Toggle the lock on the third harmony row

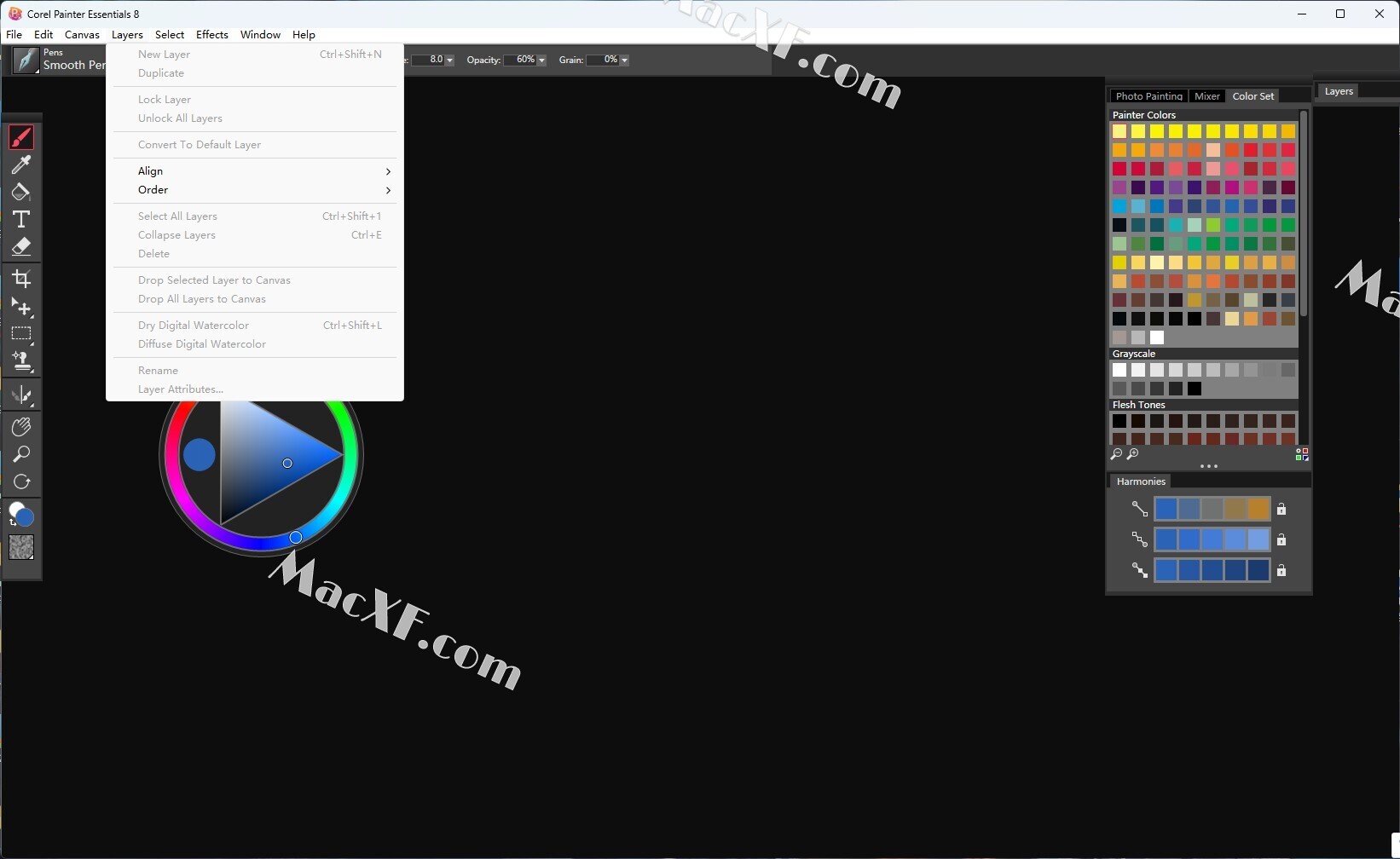[x=1281, y=571]
